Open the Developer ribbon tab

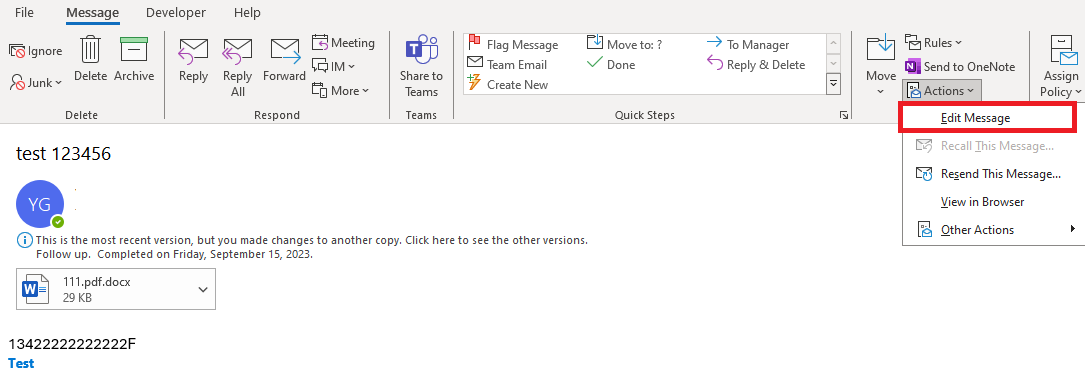tap(176, 12)
